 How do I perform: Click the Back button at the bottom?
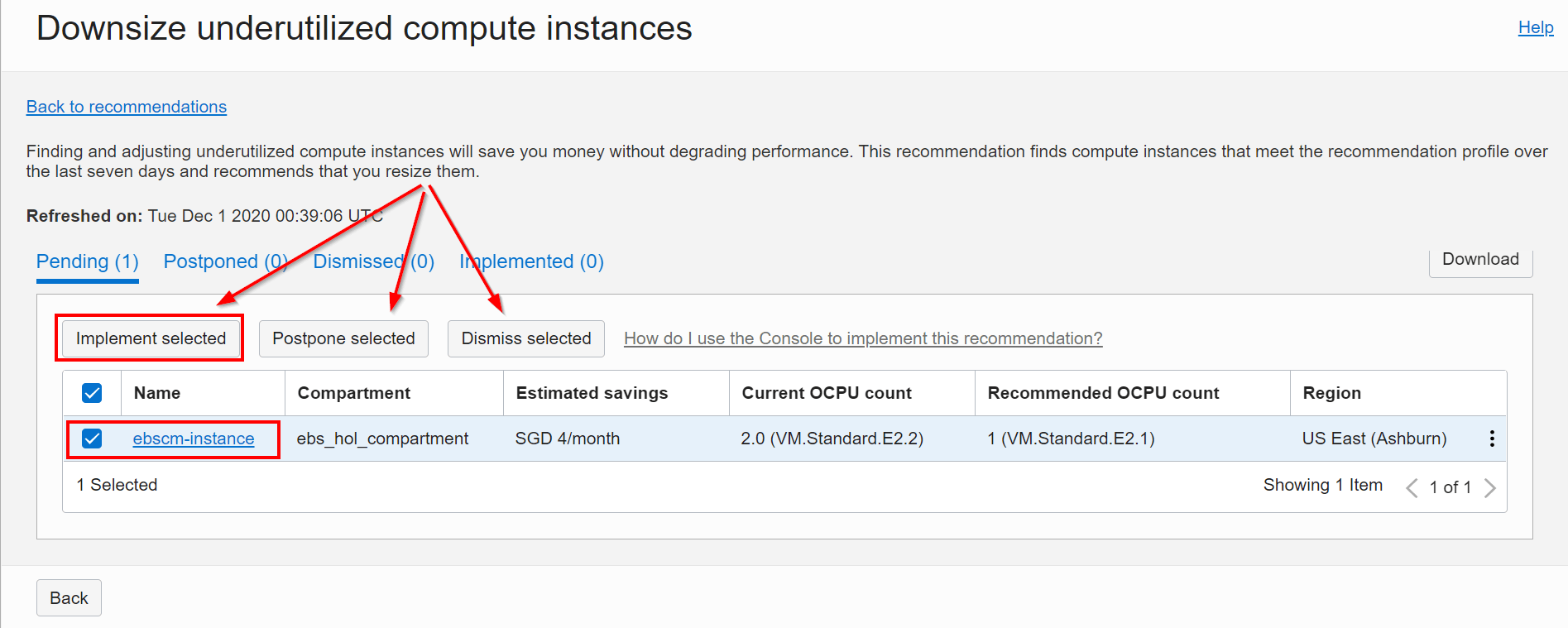(x=69, y=597)
